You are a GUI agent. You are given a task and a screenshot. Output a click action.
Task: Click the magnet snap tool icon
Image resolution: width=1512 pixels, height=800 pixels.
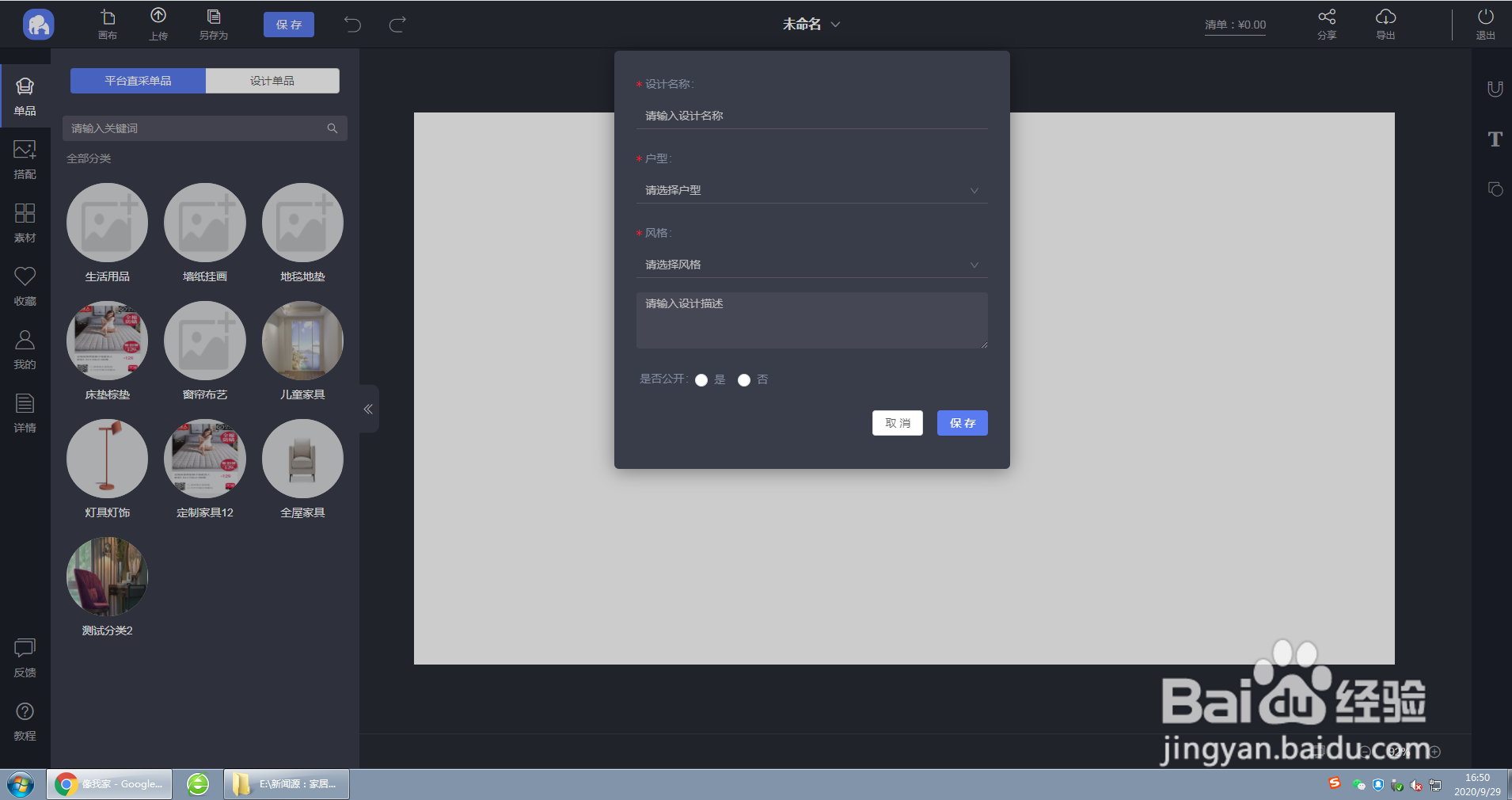point(1495,89)
